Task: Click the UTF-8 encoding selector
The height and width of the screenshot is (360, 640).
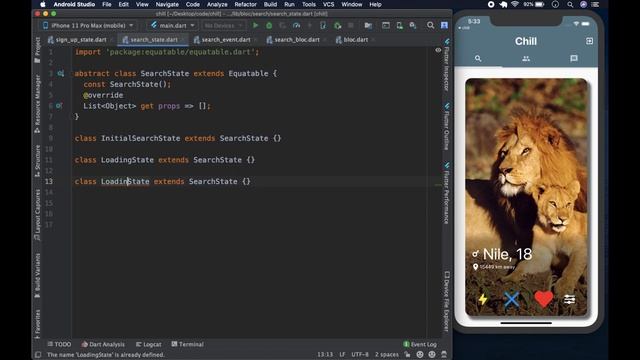Action: click(360, 354)
